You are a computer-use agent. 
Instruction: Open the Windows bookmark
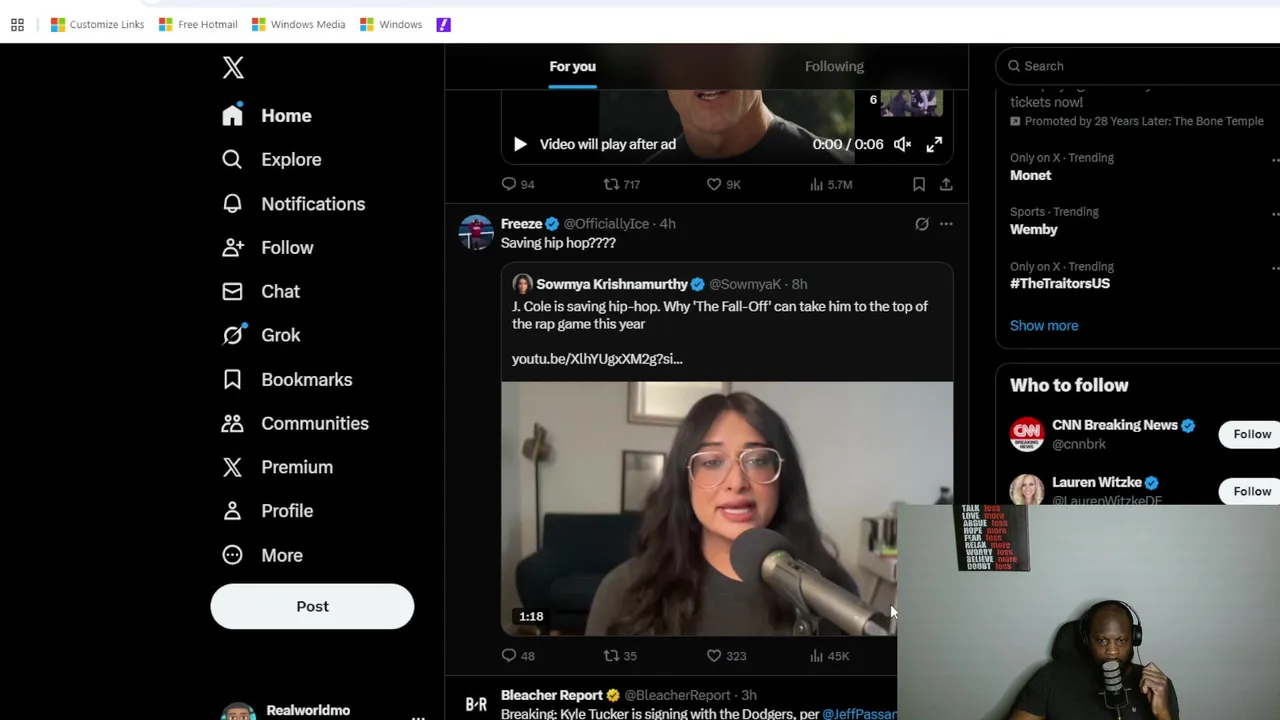[391, 24]
